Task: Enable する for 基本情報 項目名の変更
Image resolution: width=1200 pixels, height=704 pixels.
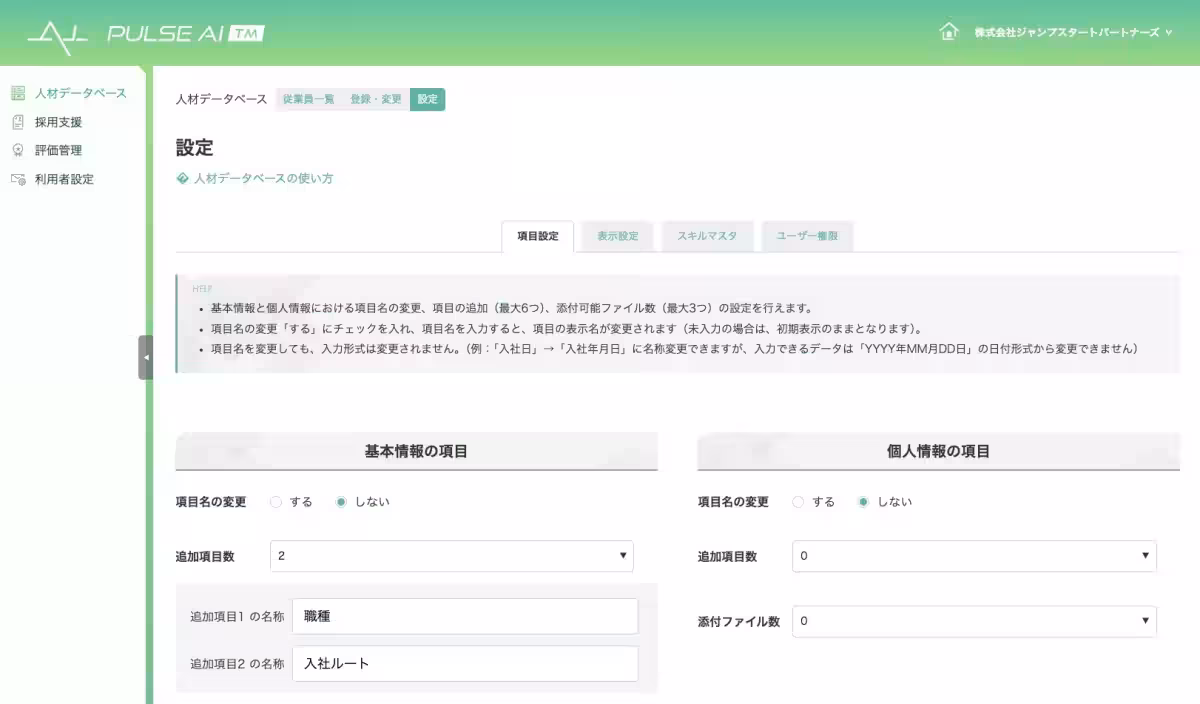Action: [x=276, y=501]
